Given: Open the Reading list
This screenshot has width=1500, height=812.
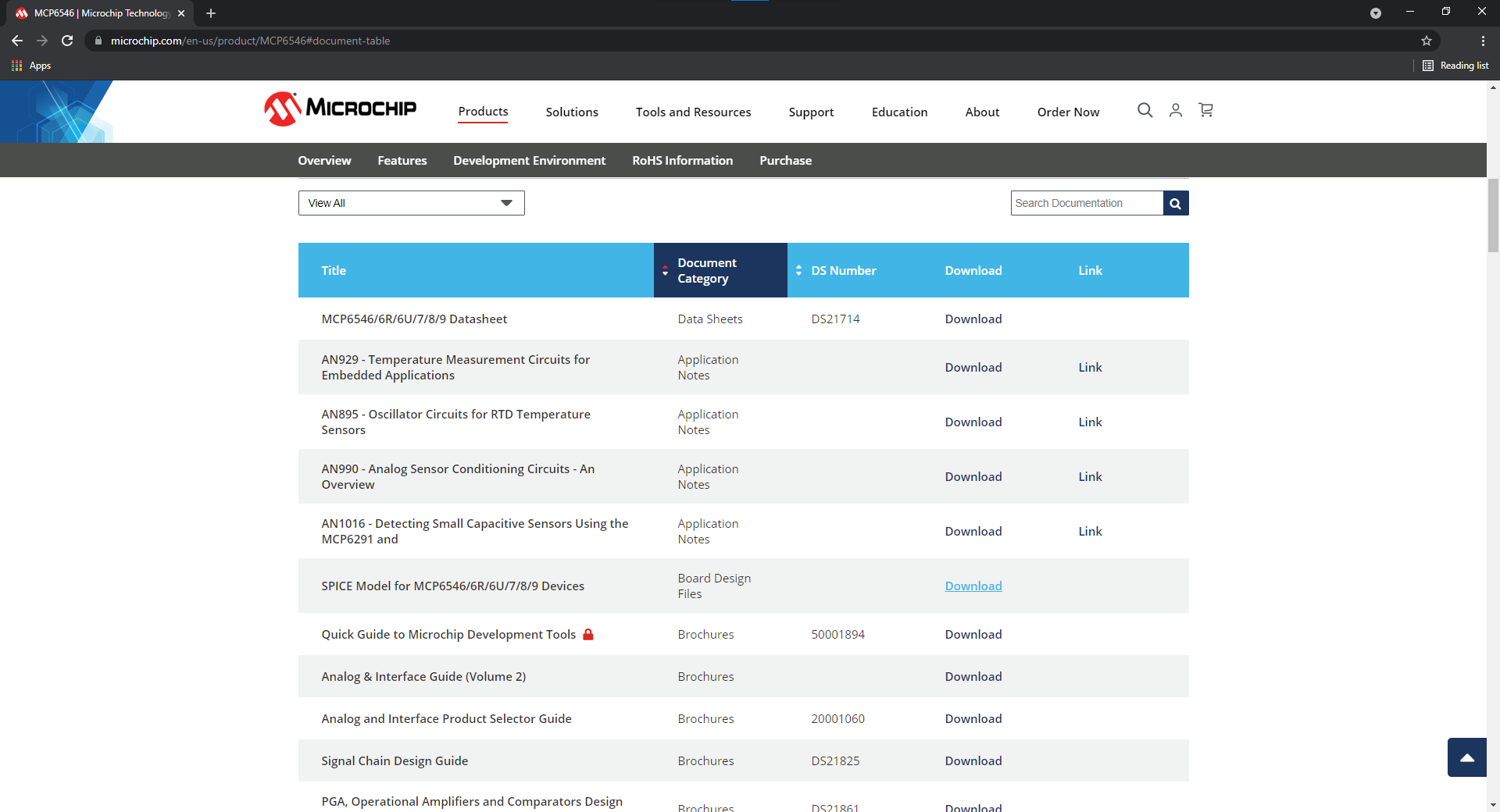Looking at the screenshot, I should point(1455,66).
